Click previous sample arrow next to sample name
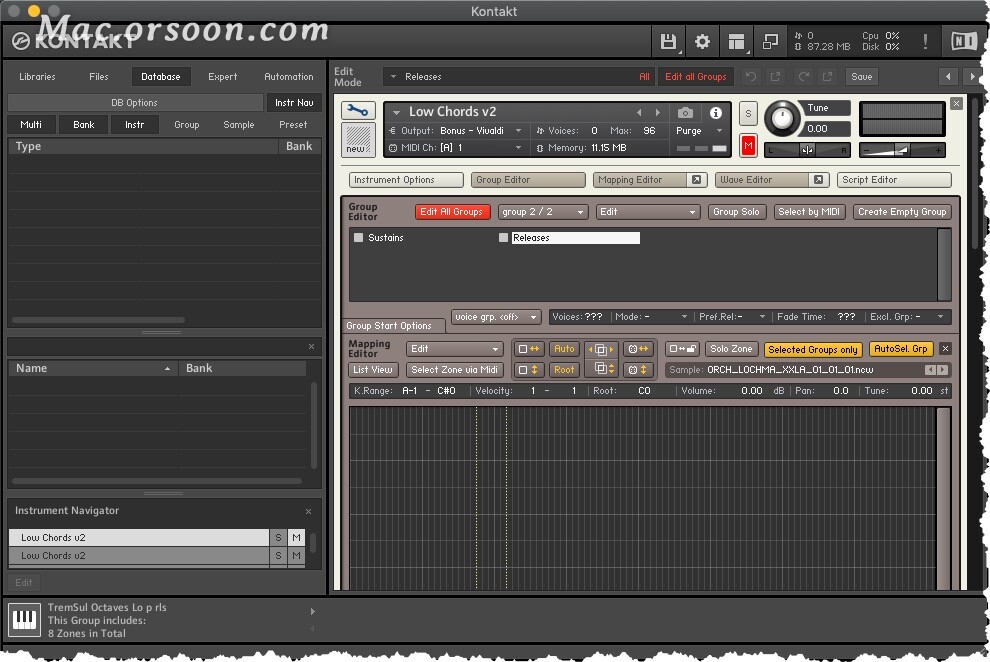This screenshot has height=662, width=990. (x=930, y=370)
